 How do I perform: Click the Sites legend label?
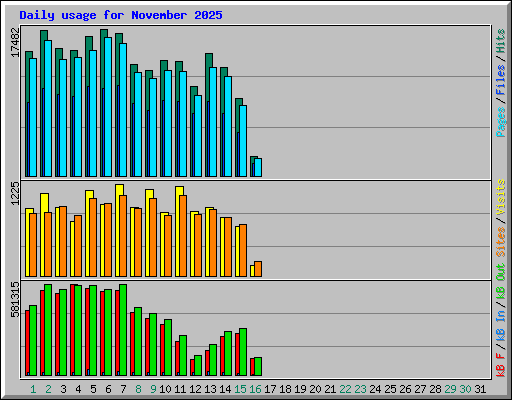click(500, 242)
